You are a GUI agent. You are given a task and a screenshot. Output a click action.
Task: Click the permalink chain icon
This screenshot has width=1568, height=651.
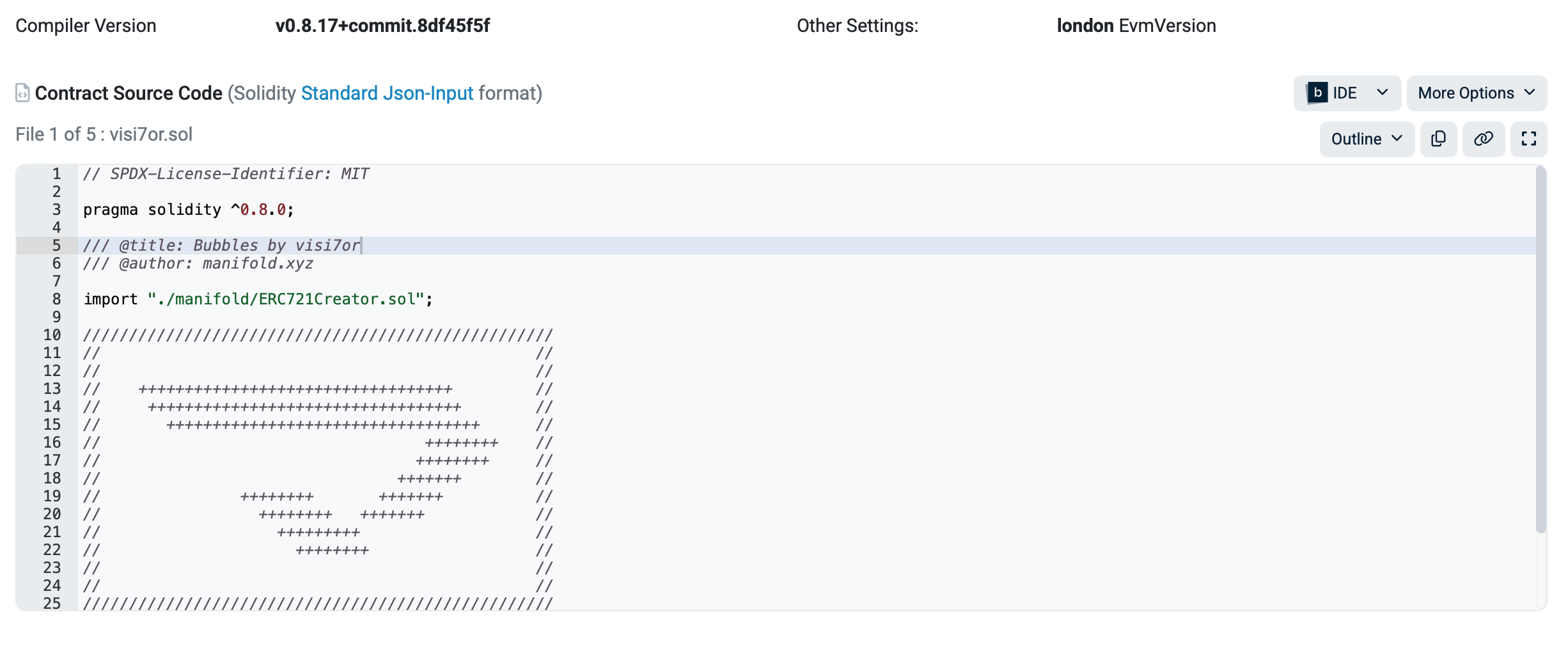coord(1483,139)
